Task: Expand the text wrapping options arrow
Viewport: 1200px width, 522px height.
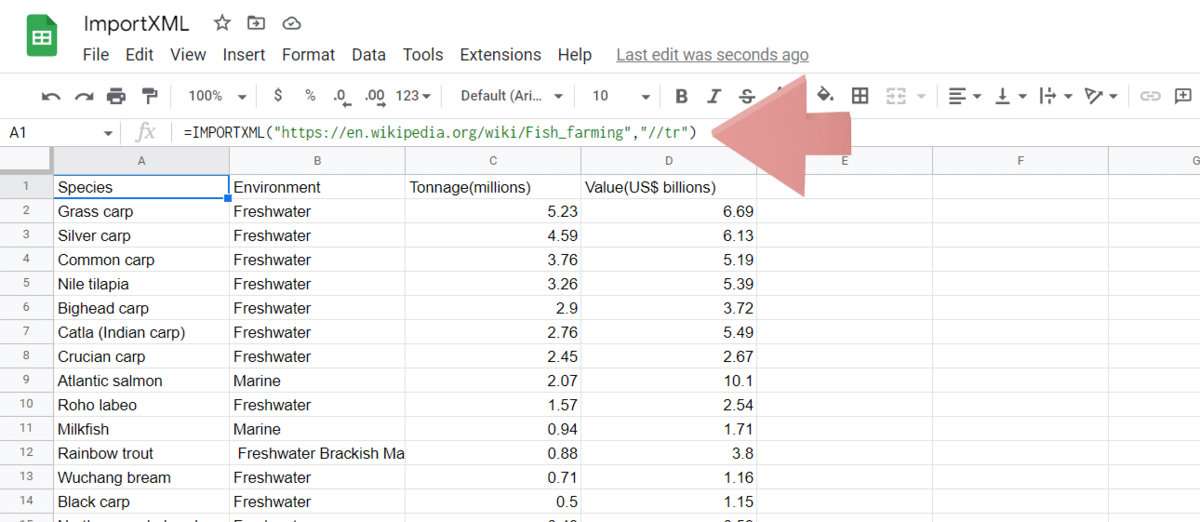Action: (x=1069, y=97)
